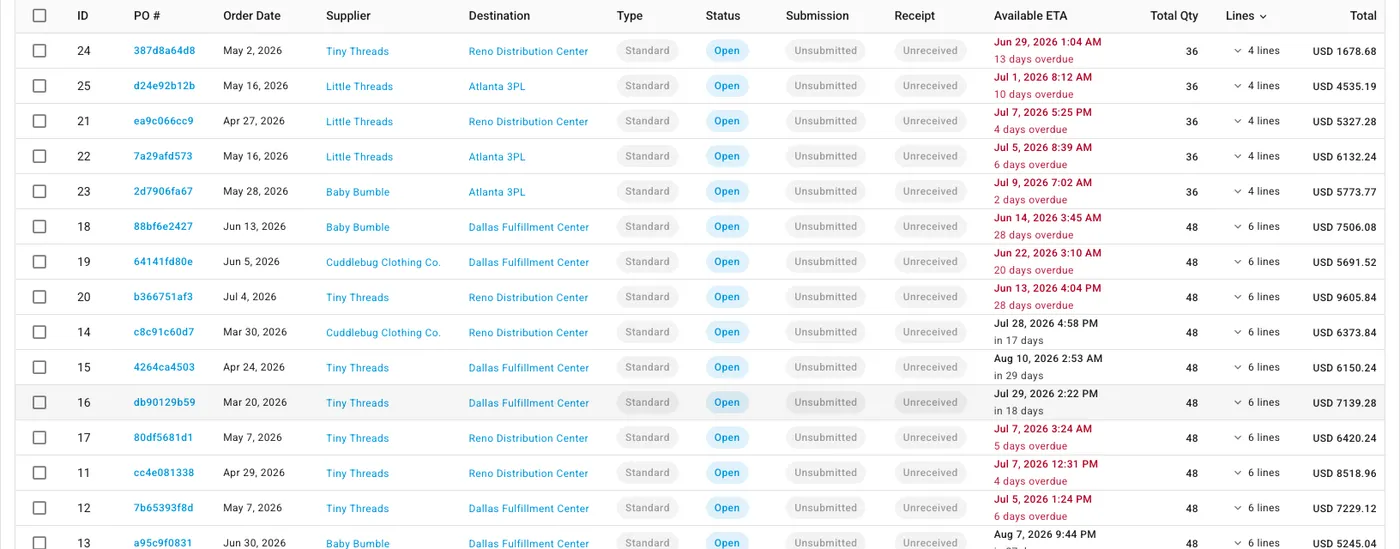Expand 6 lines for PO c8c91c60d7
The width and height of the screenshot is (1400, 549).
tap(1256, 332)
